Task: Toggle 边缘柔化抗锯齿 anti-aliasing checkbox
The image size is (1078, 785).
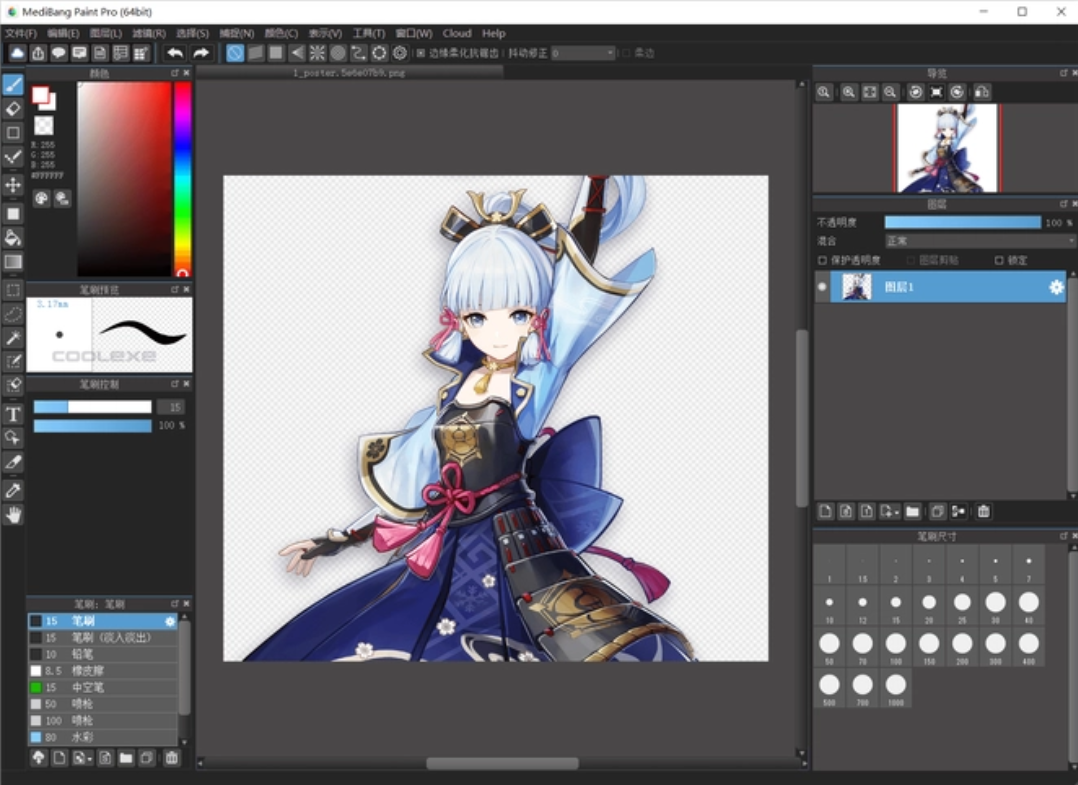Action: (x=421, y=53)
